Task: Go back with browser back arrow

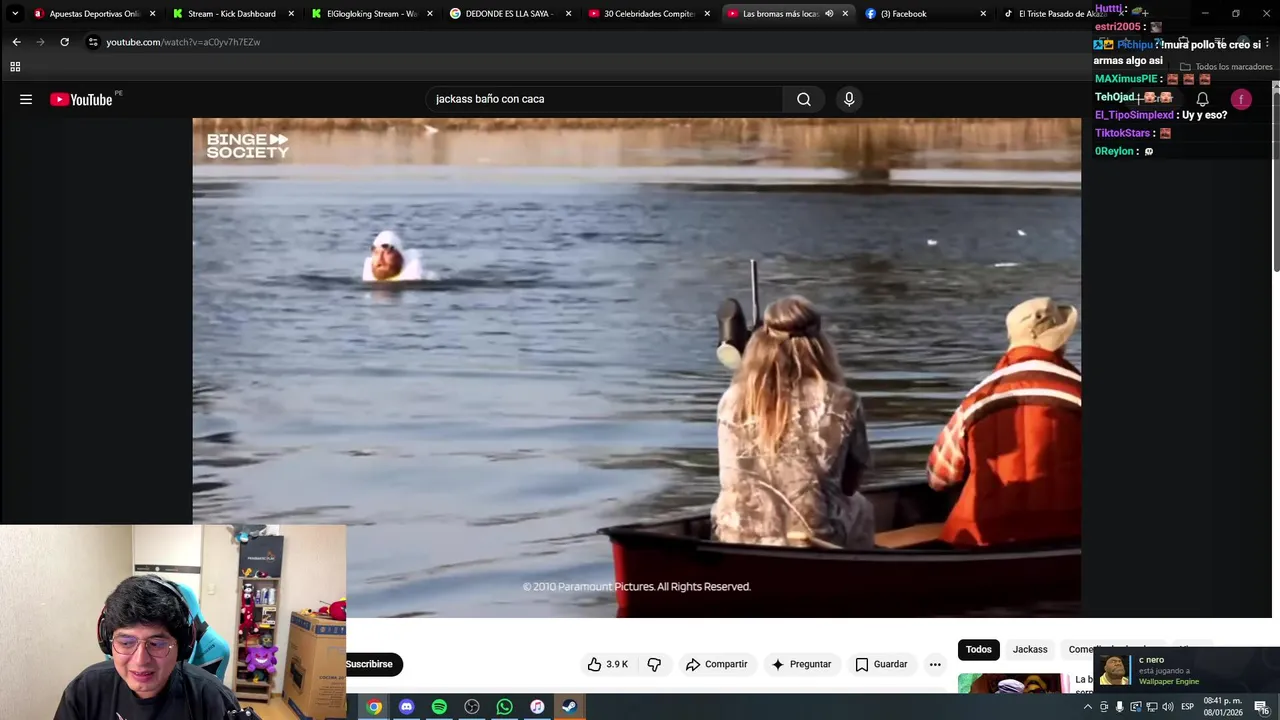Action: [16, 42]
